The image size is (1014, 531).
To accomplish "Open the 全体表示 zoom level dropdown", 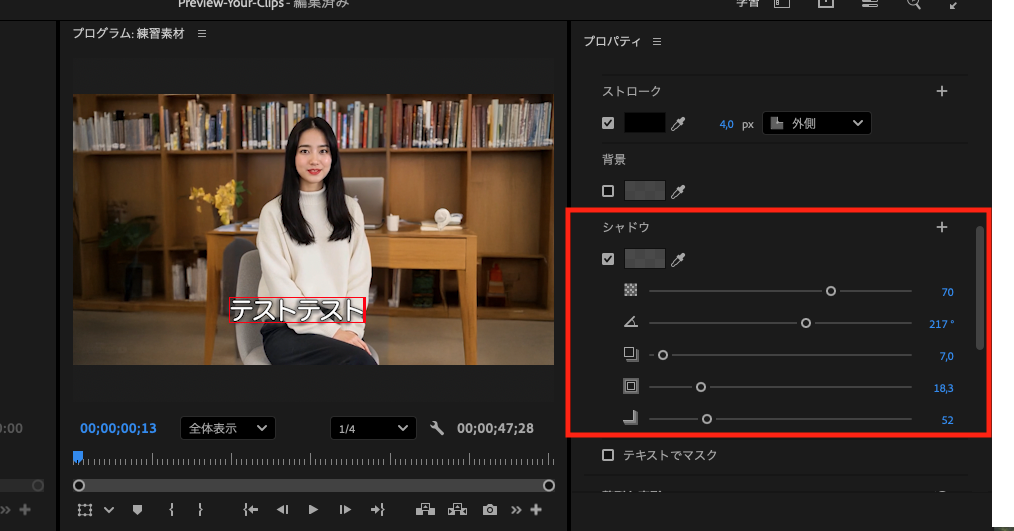I will (227, 428).
